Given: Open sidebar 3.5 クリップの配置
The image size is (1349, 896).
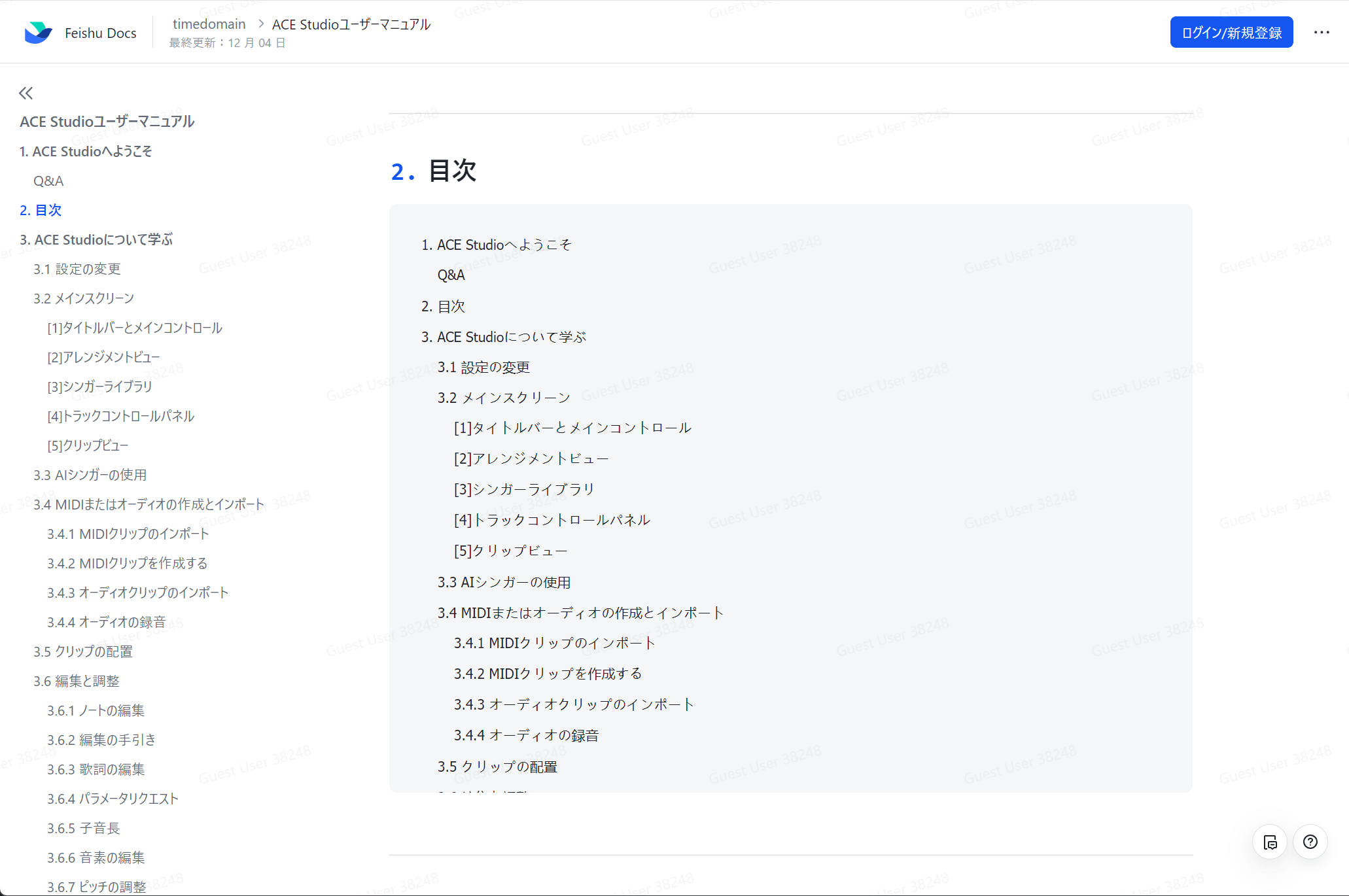Looking at the screenshot, I should pyautogui.click(x=83, y=651).
